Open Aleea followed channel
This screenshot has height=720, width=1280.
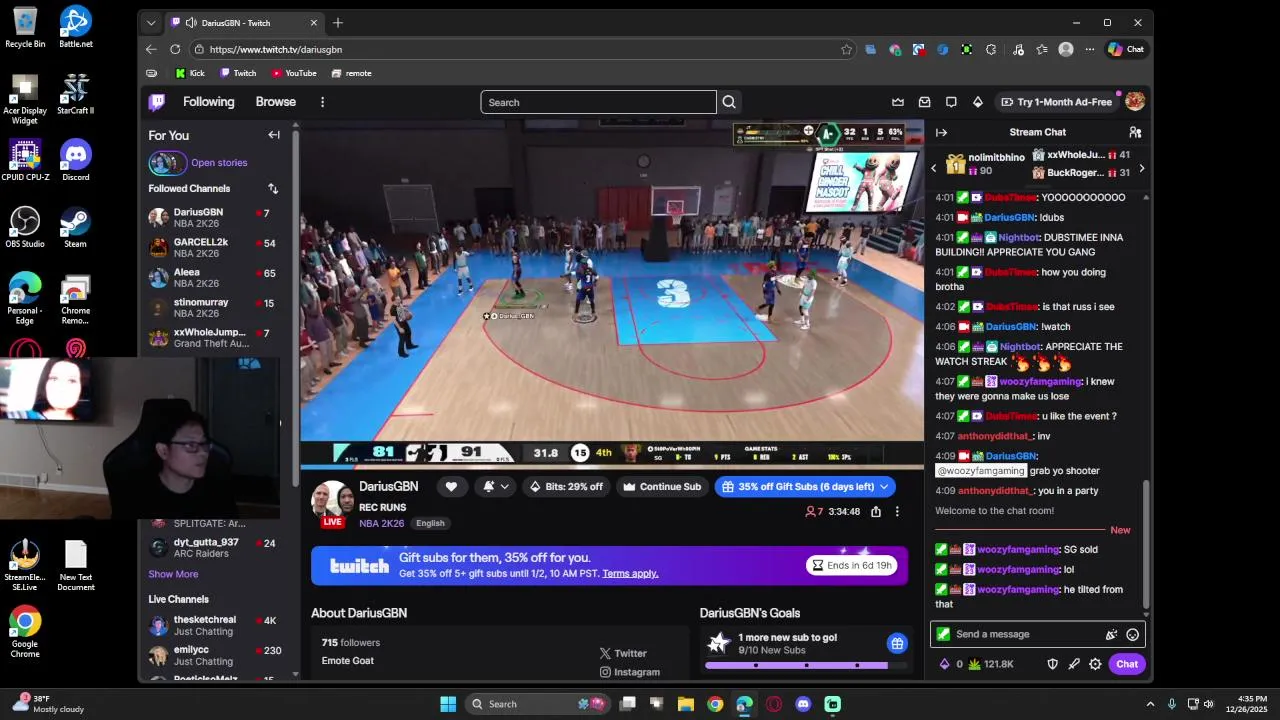click(214, 278)
